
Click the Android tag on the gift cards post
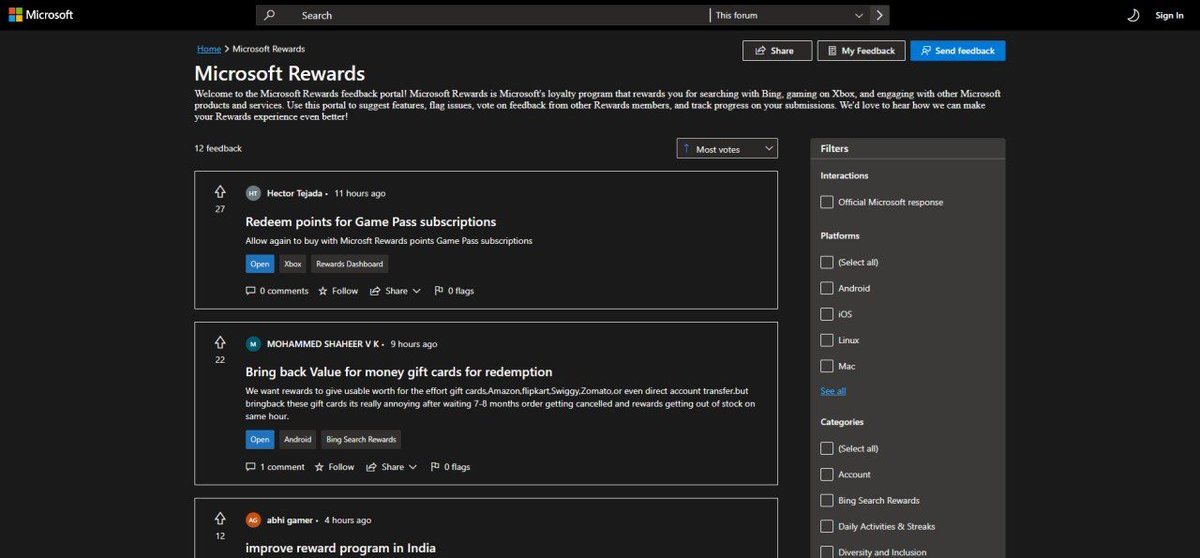298,439
